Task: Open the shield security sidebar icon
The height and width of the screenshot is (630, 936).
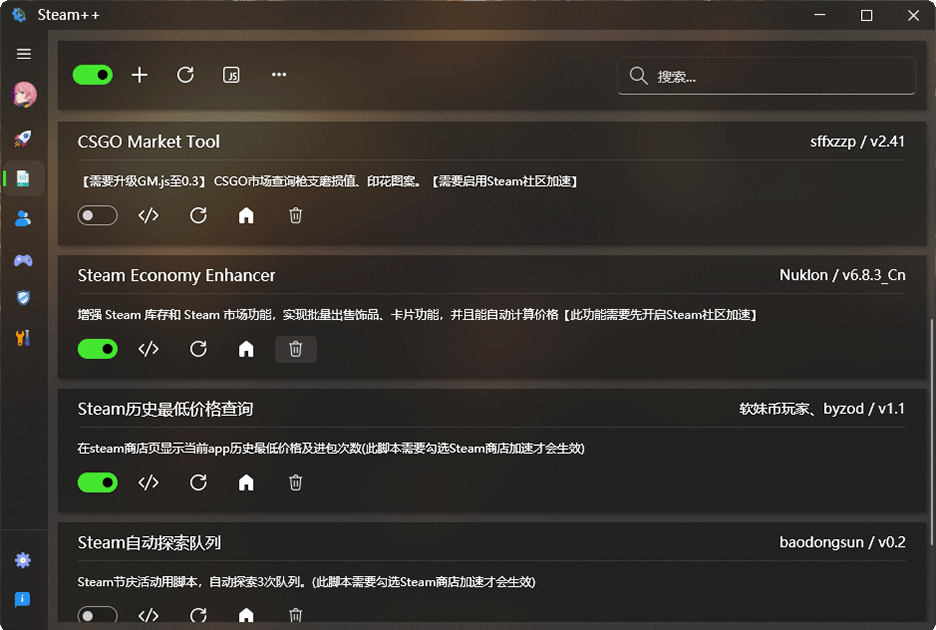Action: [x=24, y=297]
